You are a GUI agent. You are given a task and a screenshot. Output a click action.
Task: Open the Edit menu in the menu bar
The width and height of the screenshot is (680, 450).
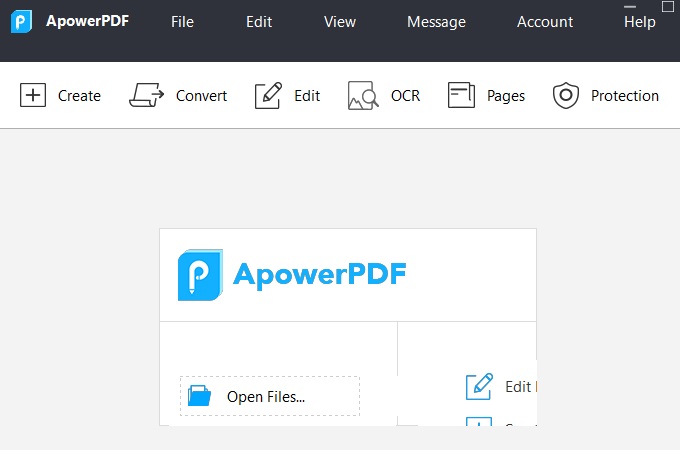259,22
